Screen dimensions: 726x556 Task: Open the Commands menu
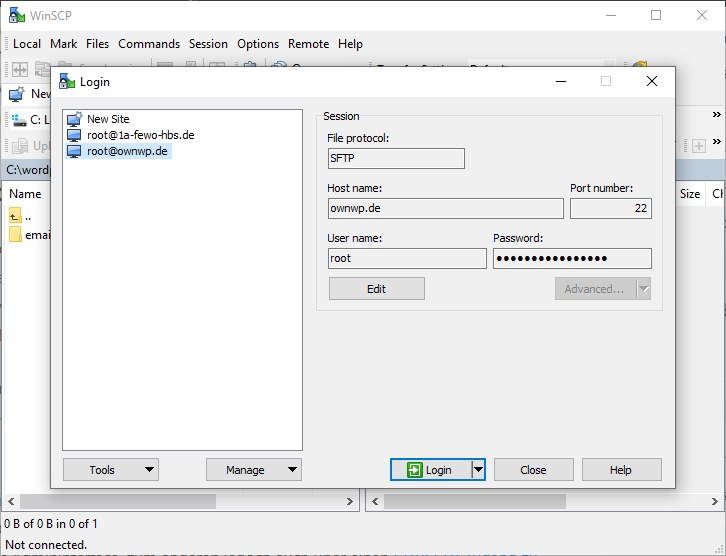[149, 44]
